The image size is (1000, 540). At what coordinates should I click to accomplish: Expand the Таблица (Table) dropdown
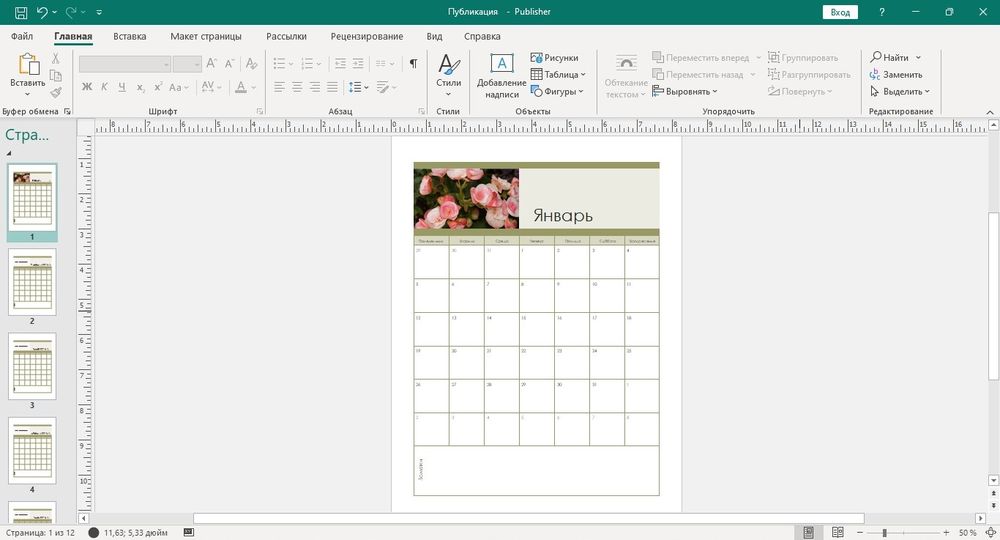click(560, 75)
